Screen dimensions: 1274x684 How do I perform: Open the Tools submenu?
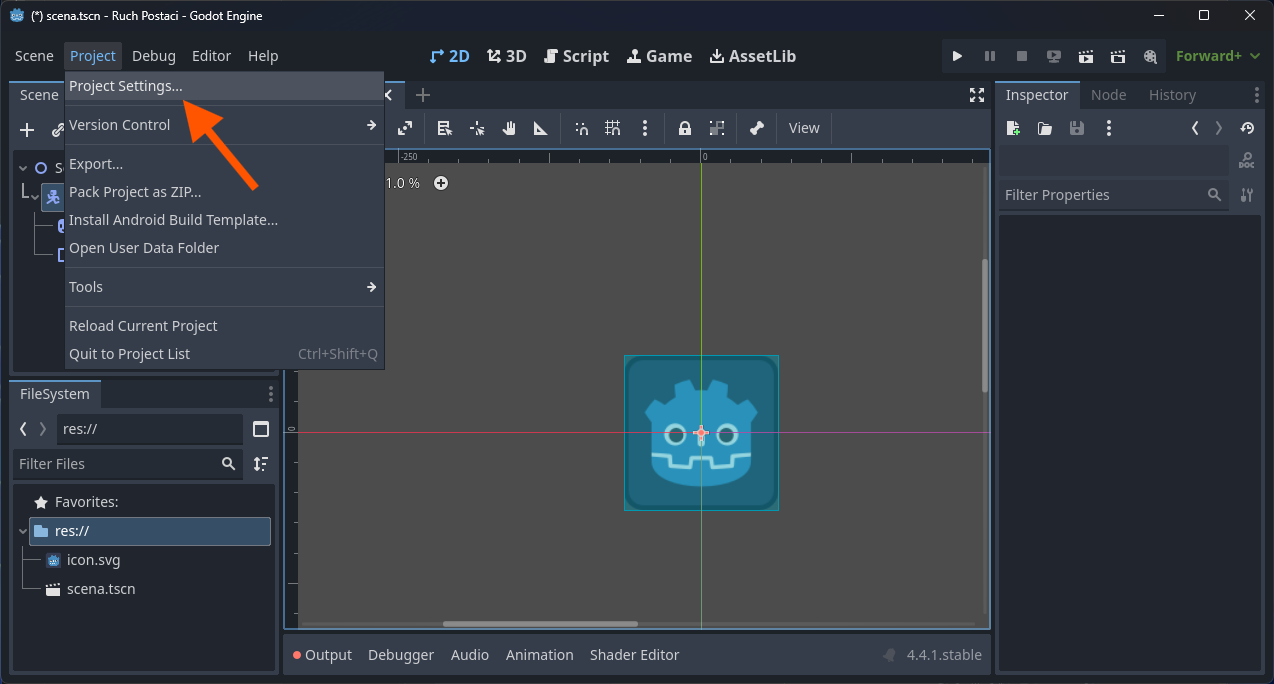click(x=224, y=287)
